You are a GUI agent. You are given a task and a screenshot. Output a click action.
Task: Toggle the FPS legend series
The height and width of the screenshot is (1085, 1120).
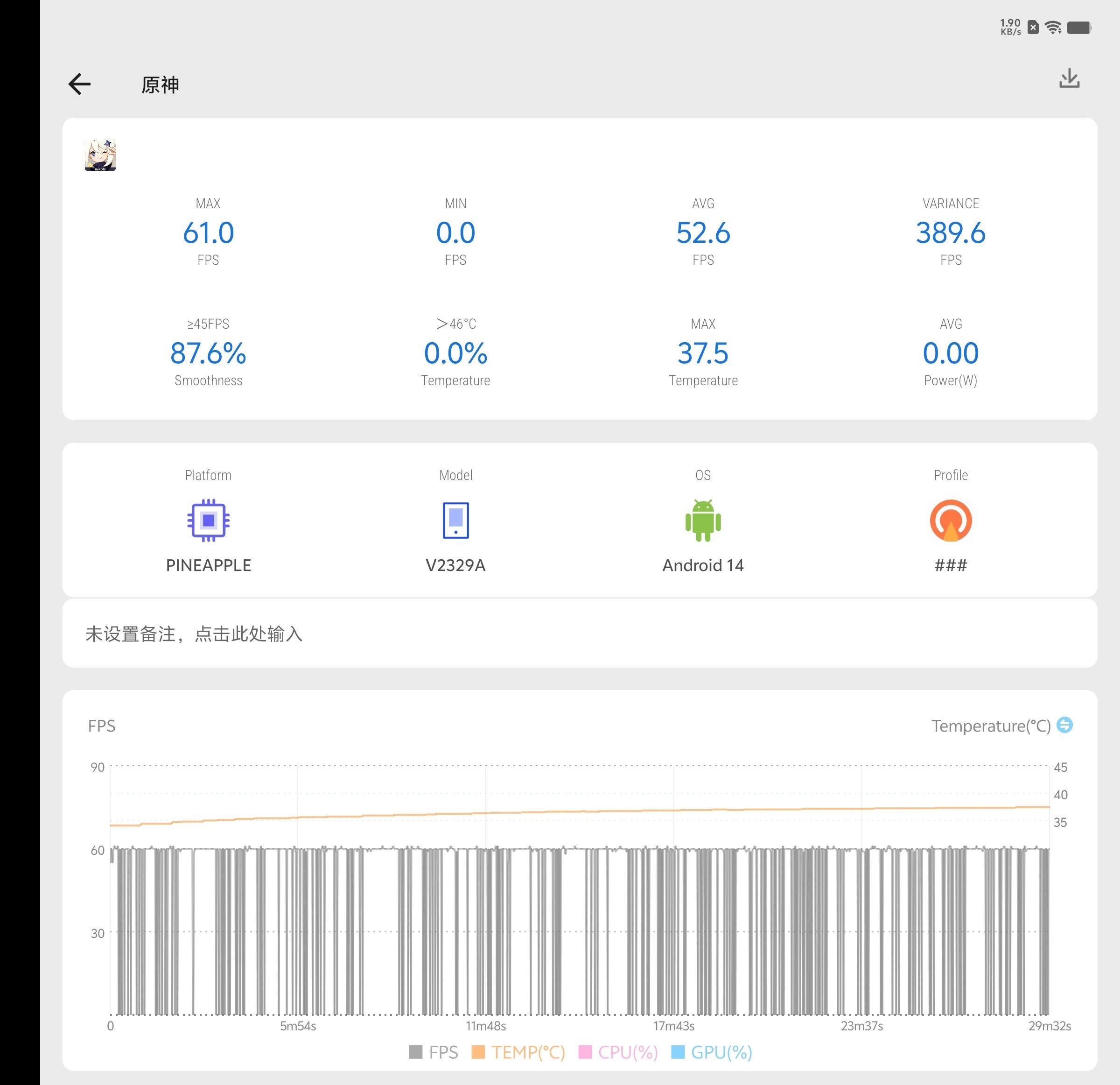point(434,1052)
